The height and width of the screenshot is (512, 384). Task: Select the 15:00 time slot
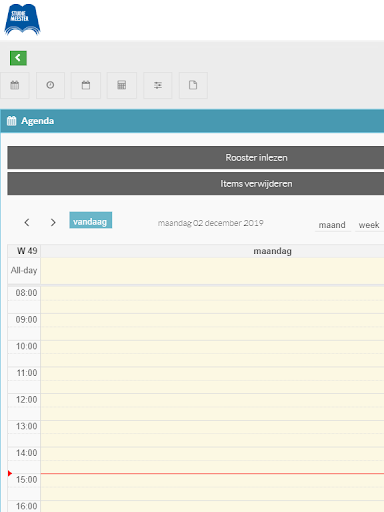click(212, 480)
